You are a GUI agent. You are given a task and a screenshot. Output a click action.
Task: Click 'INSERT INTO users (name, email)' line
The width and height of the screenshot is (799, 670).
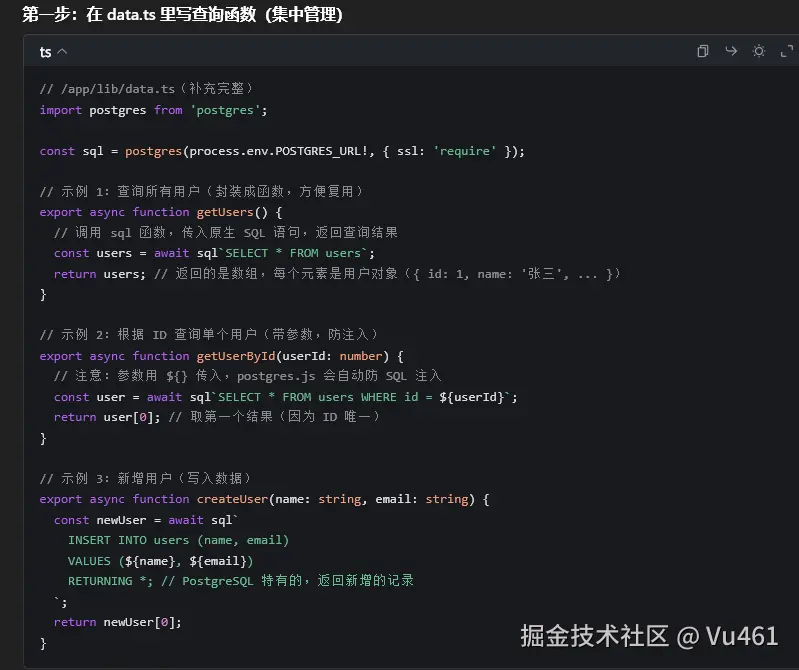pyautogui.click(x=178, y=540)
